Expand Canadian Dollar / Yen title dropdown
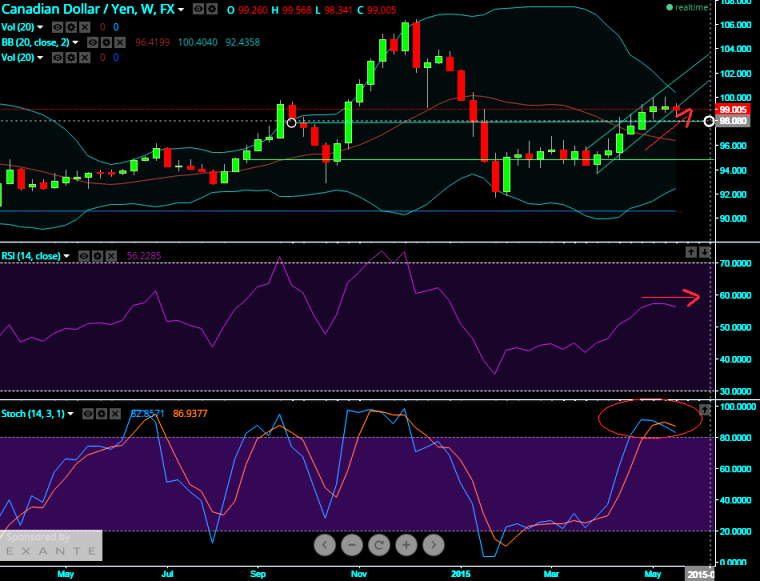This screenshot has width=760, height=581. click(x=179, y=8)
